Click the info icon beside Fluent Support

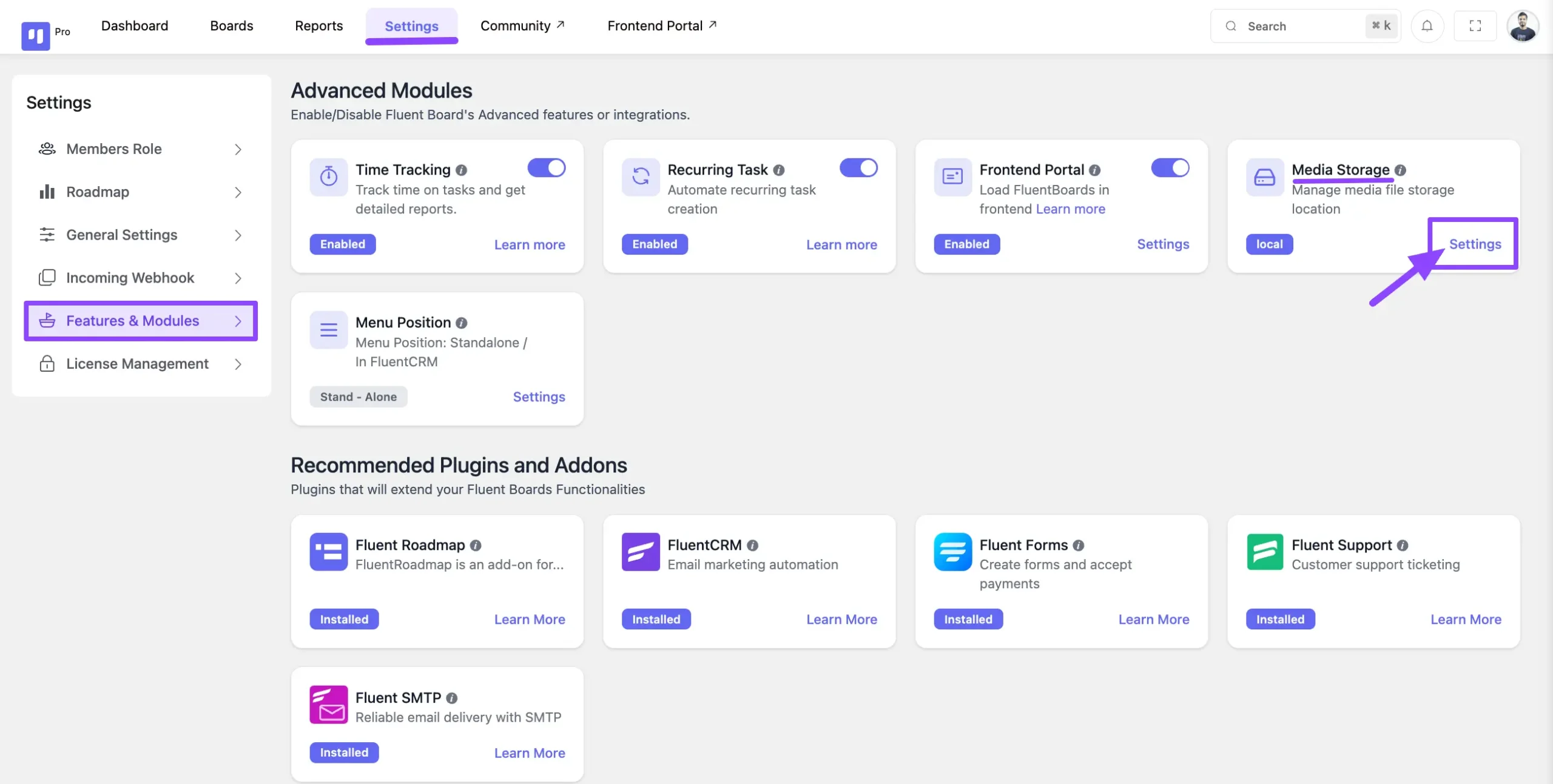(1403, 546)
